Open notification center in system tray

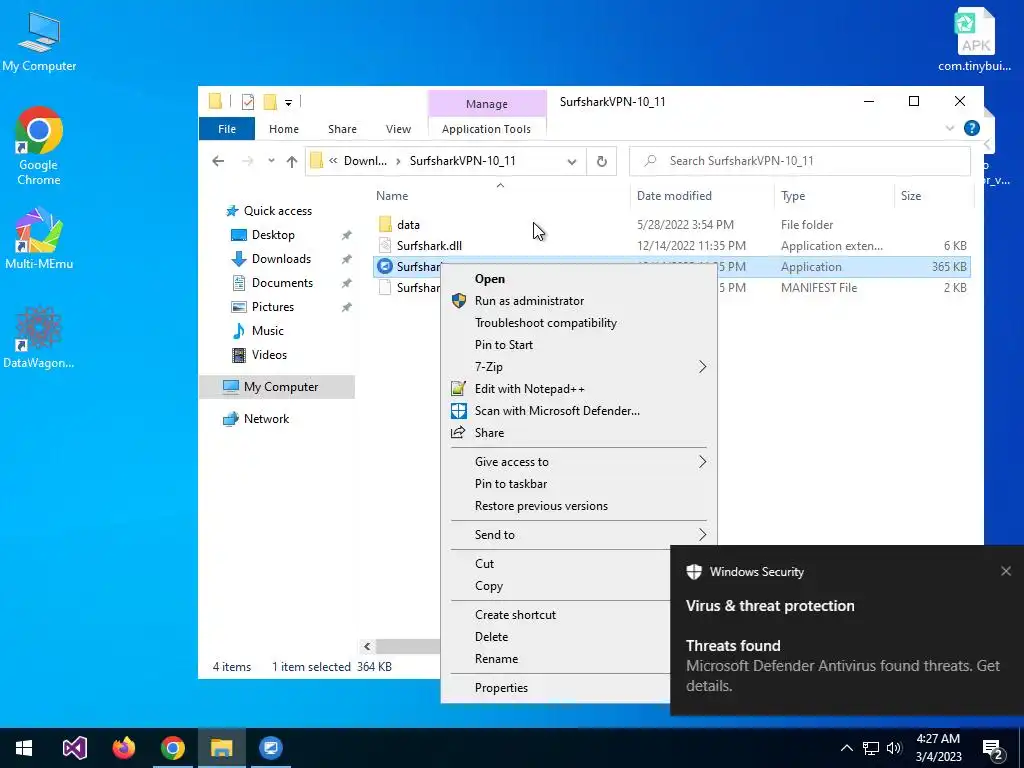click(x=993, y=748)
